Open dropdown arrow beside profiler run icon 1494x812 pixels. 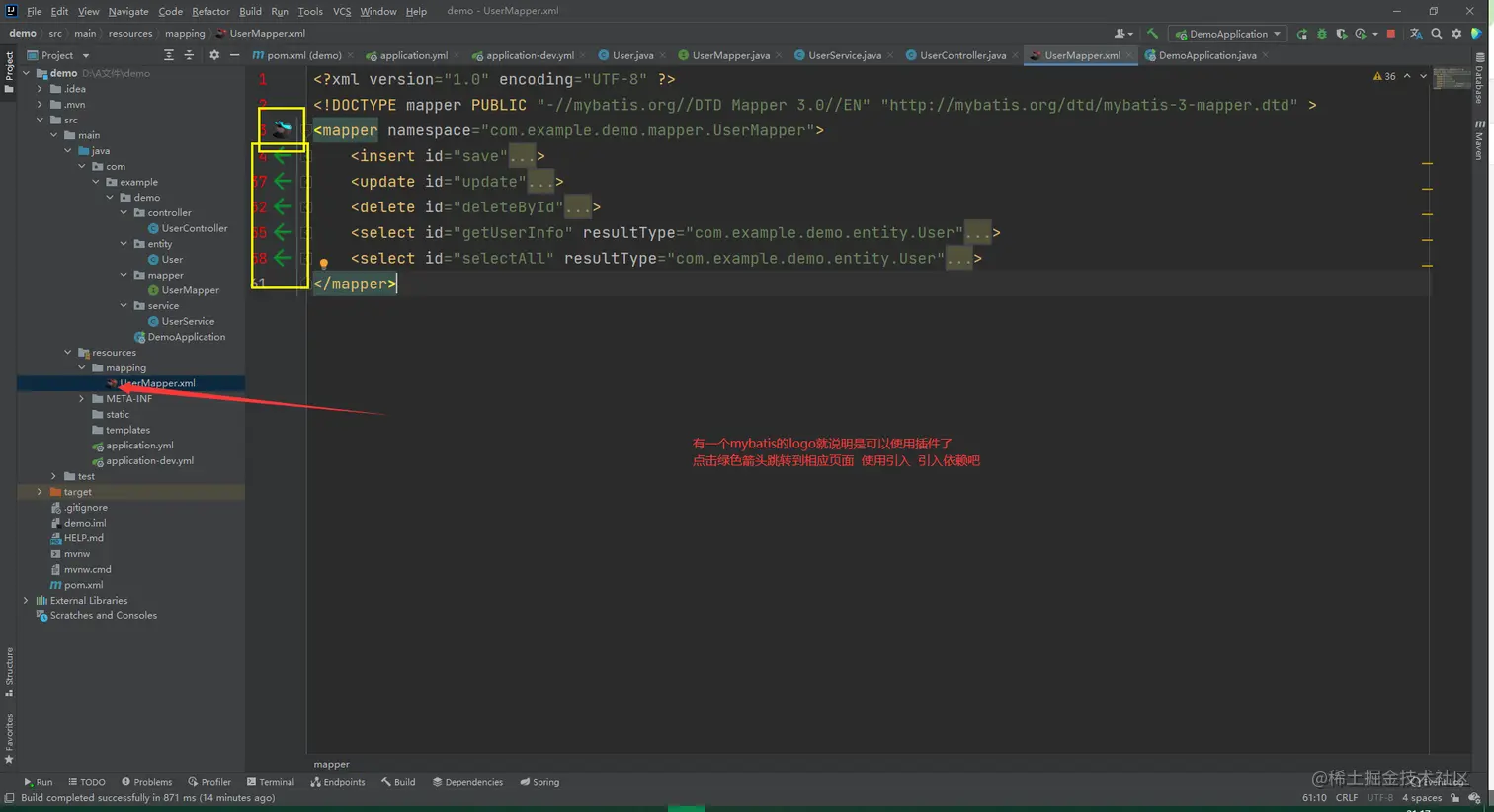pyautogui.click(x=1375, y=34)
